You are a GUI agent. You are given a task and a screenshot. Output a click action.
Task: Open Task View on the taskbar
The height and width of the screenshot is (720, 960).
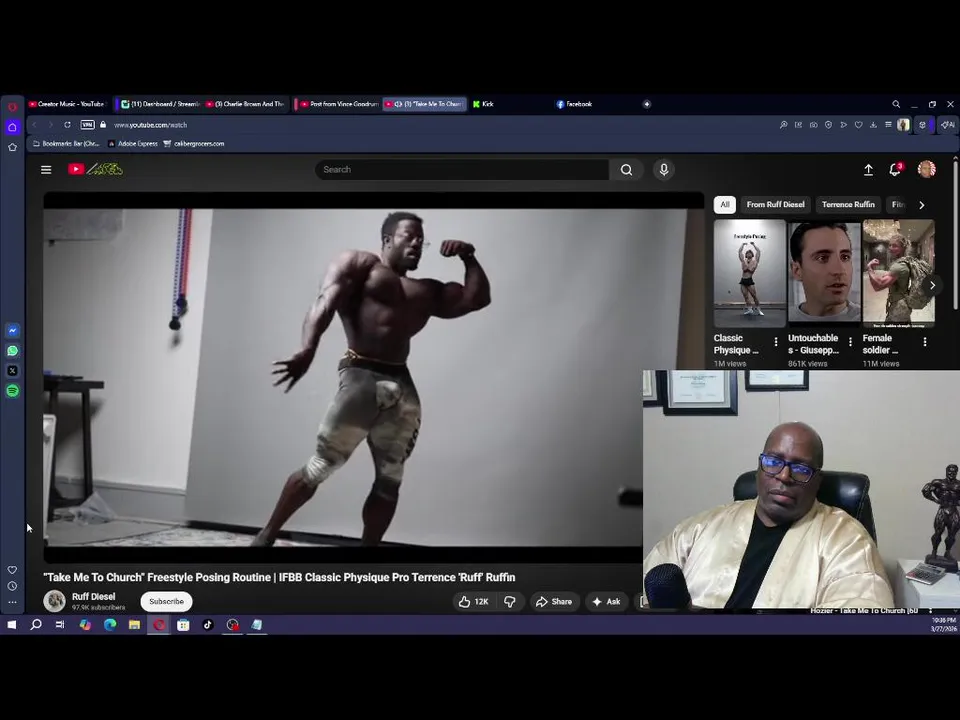click(60, 625)
